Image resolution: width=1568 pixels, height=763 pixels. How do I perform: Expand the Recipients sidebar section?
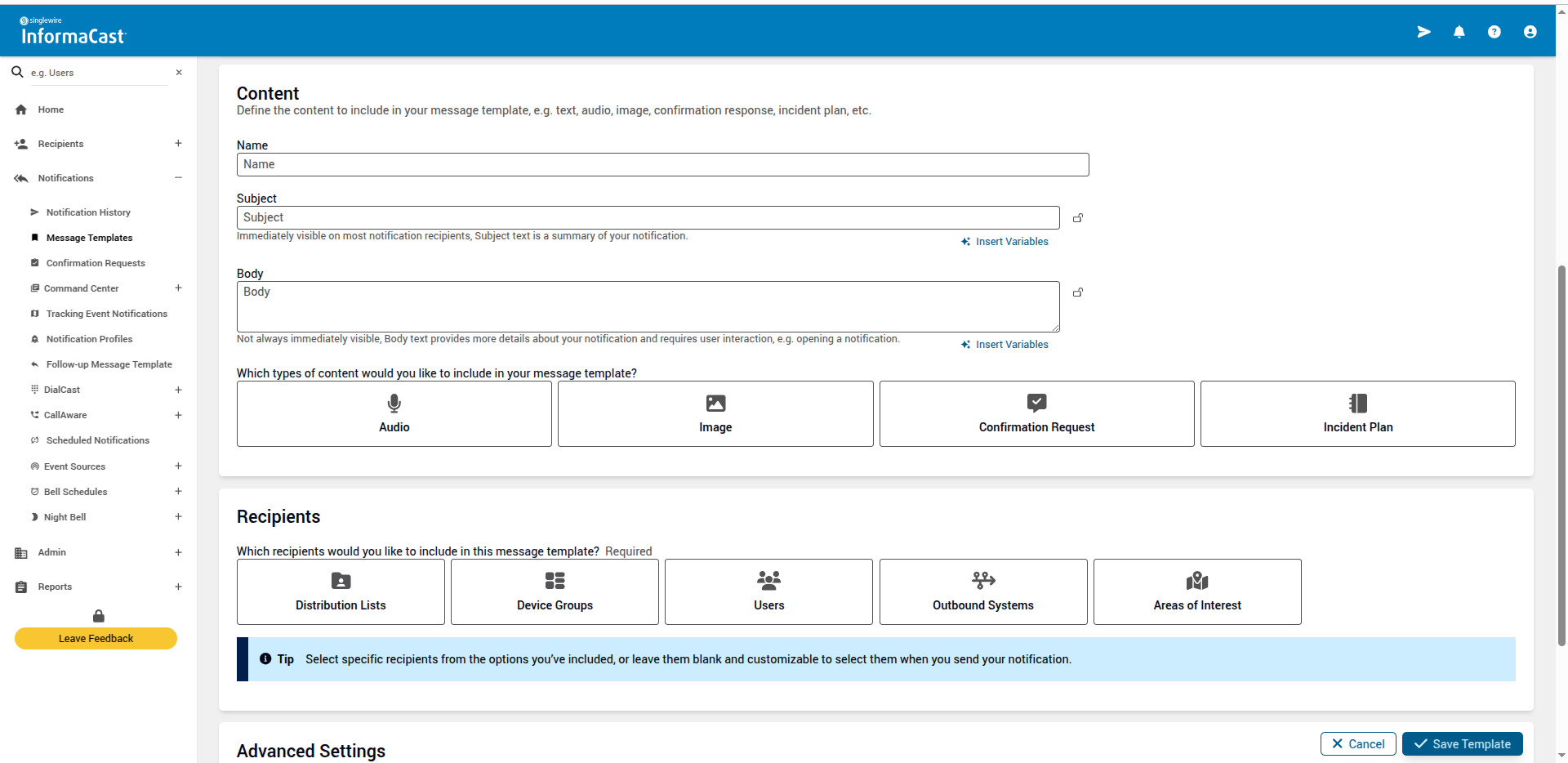(x=178, y=144)
